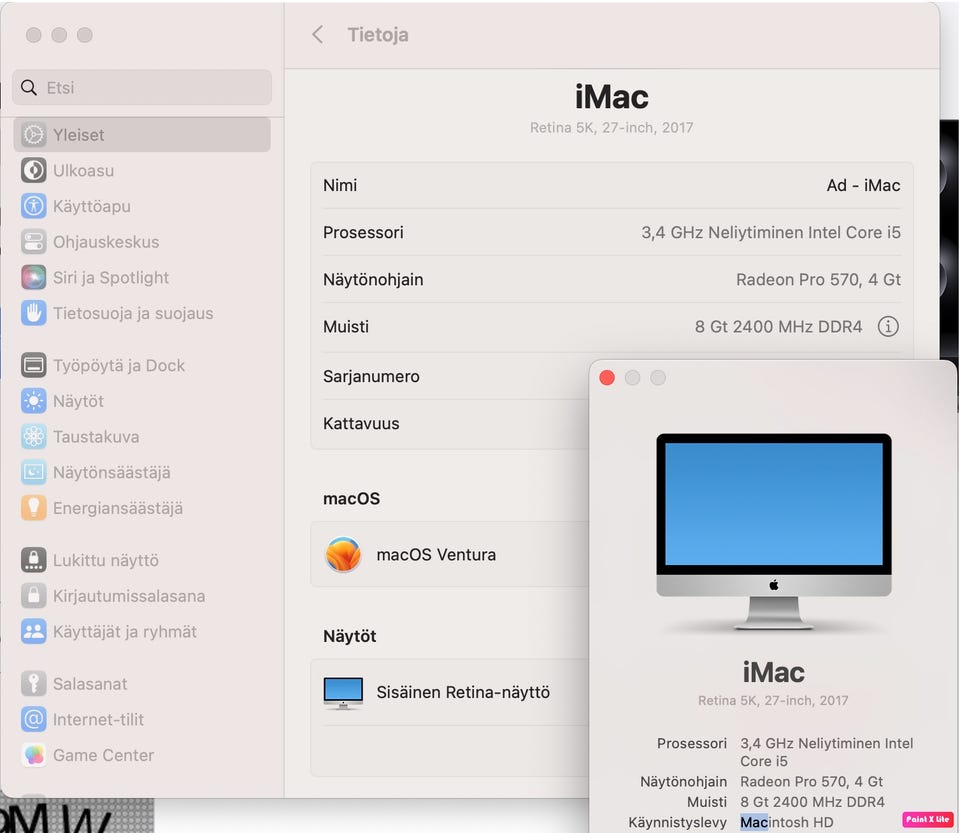Click 8 Gt 2400 MHz DDR4 in Tietoja pane
960x833 pixels.
pyautogui.click(x=778, y=327)
